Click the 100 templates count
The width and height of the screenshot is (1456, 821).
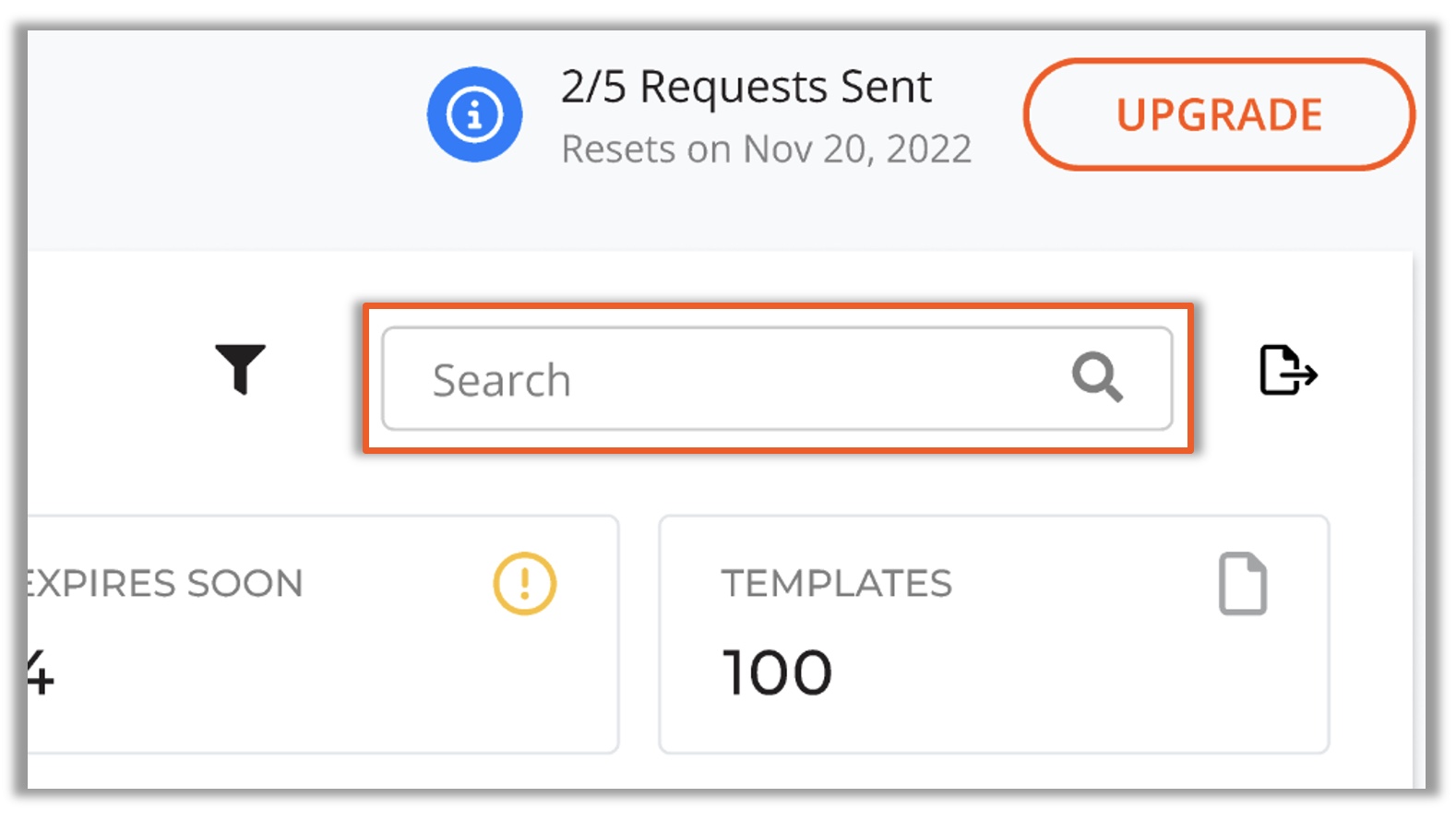(x=778, y=672)
